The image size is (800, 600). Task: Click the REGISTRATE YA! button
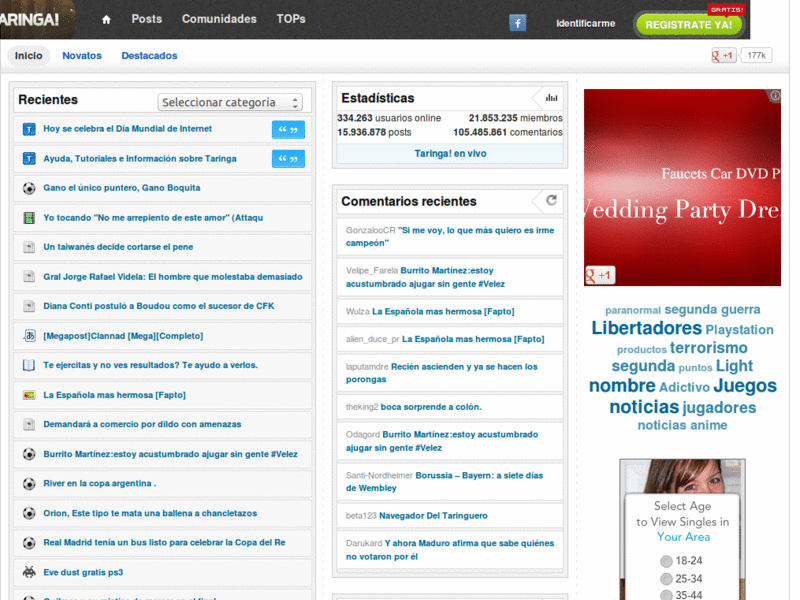pyautogui.click(x=688, y=24)
